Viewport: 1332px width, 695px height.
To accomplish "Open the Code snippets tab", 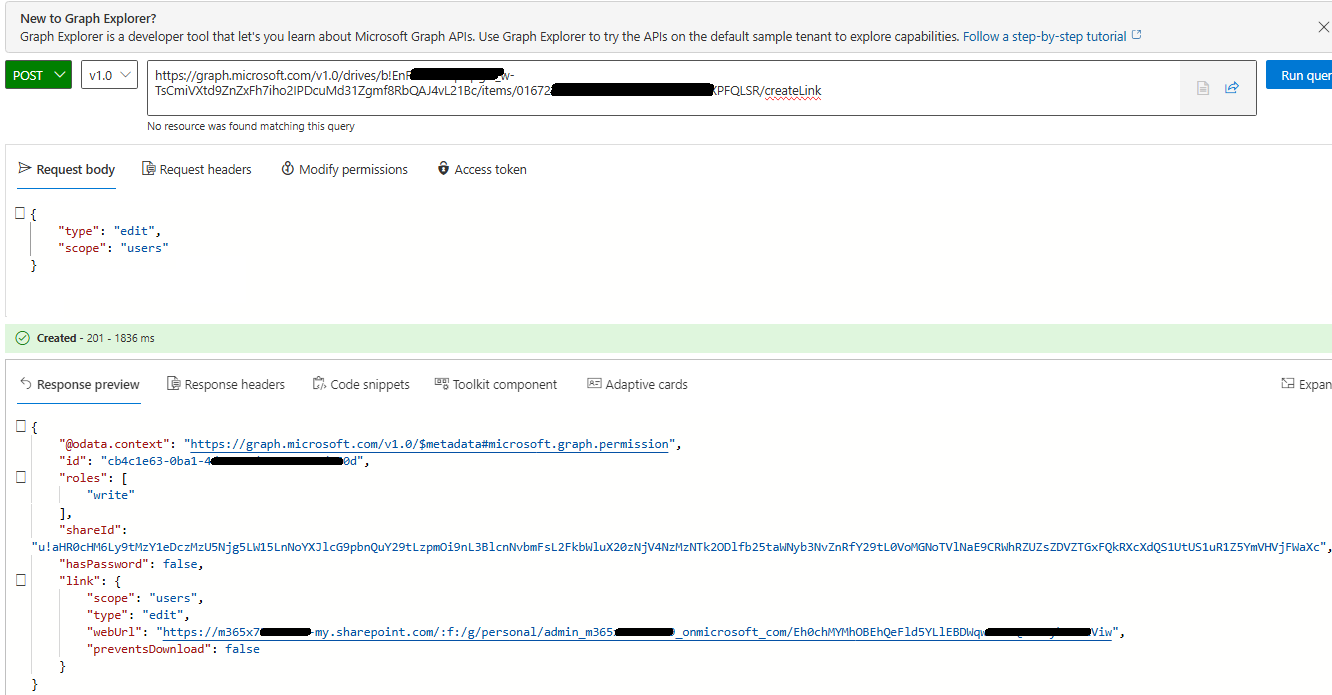I will [361, 384].
